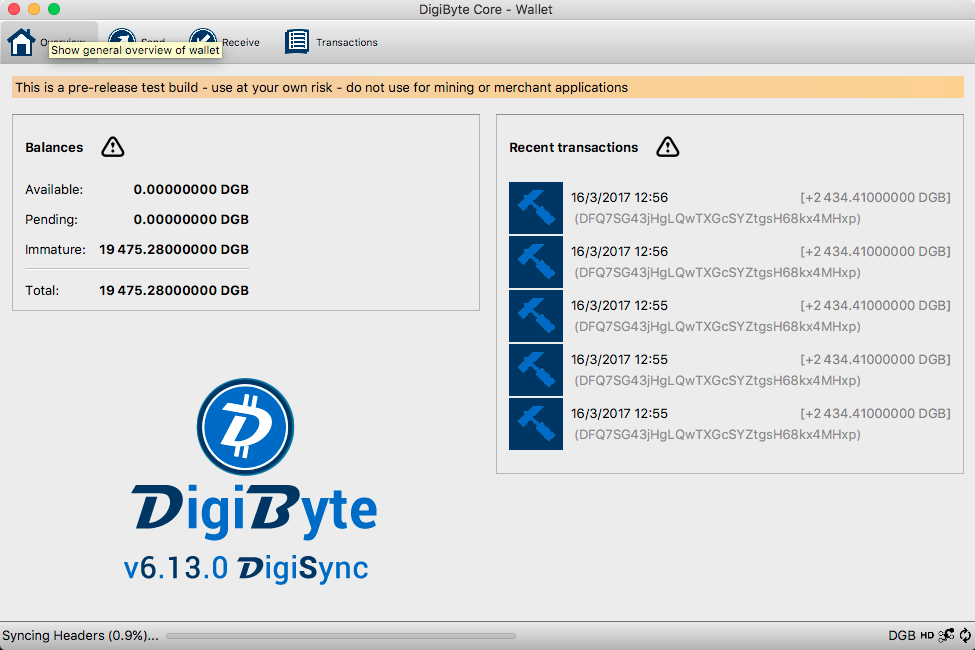Click the circular sync arrows icon
The height and width of the screenshot is (650, 975).
965,635
